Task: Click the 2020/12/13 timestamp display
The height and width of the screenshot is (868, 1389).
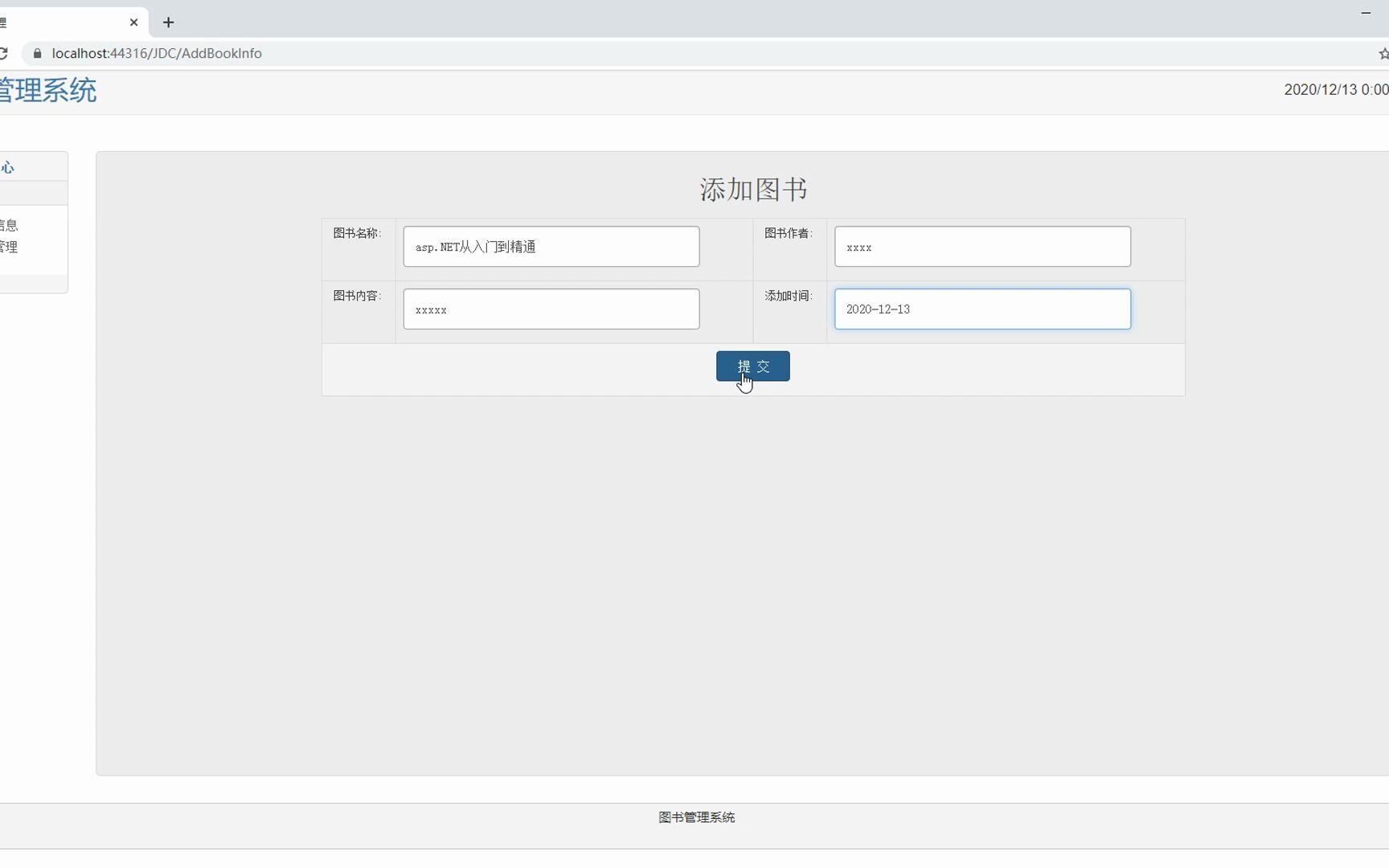Action: [x=1334, y=89]
